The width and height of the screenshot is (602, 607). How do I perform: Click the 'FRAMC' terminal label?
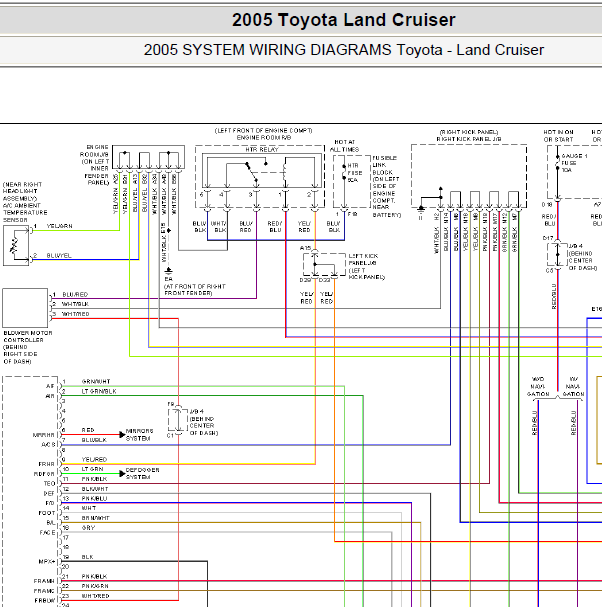point(44,591)
